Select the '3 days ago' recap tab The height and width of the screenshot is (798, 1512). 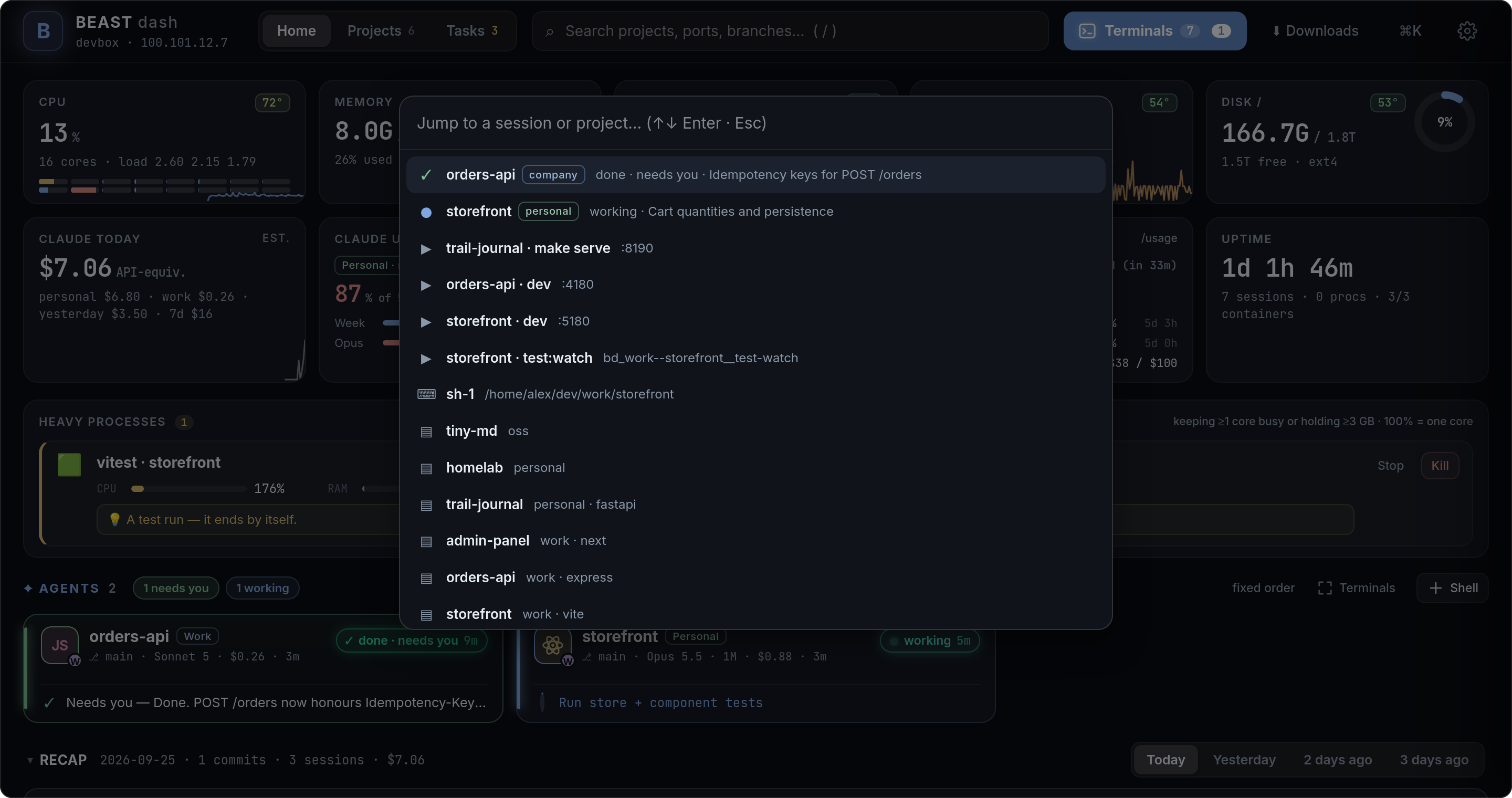(1433, 760)
